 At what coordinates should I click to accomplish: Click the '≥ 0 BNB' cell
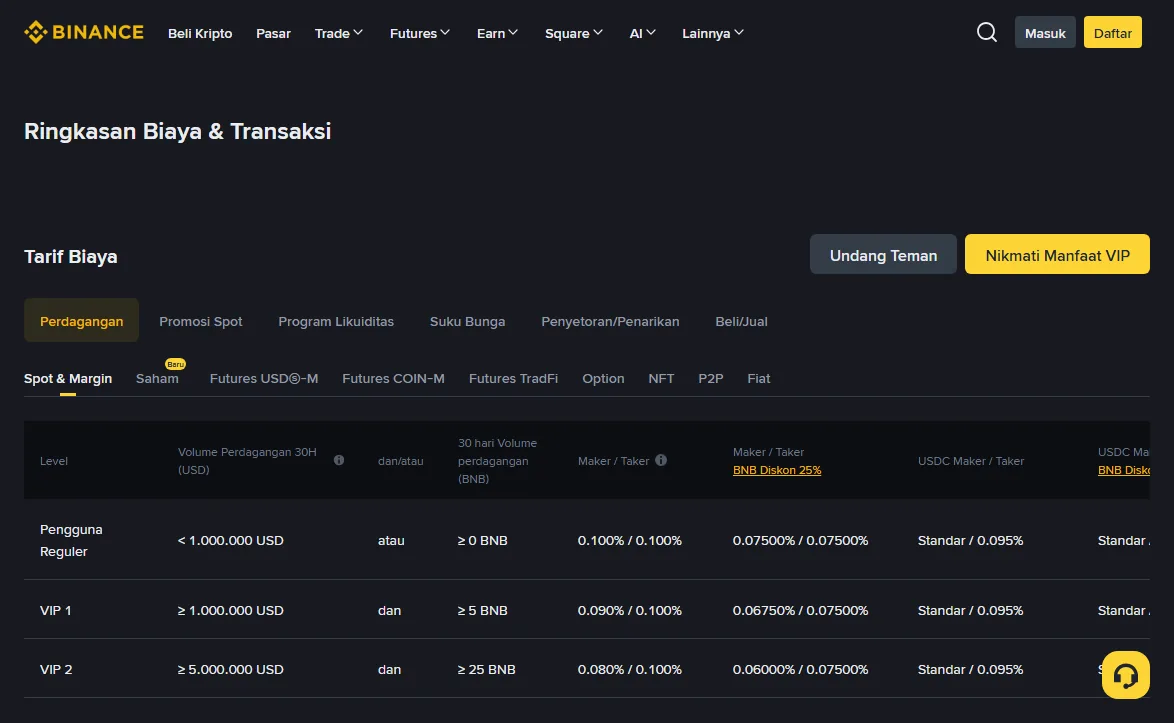(x=483, y=540)
